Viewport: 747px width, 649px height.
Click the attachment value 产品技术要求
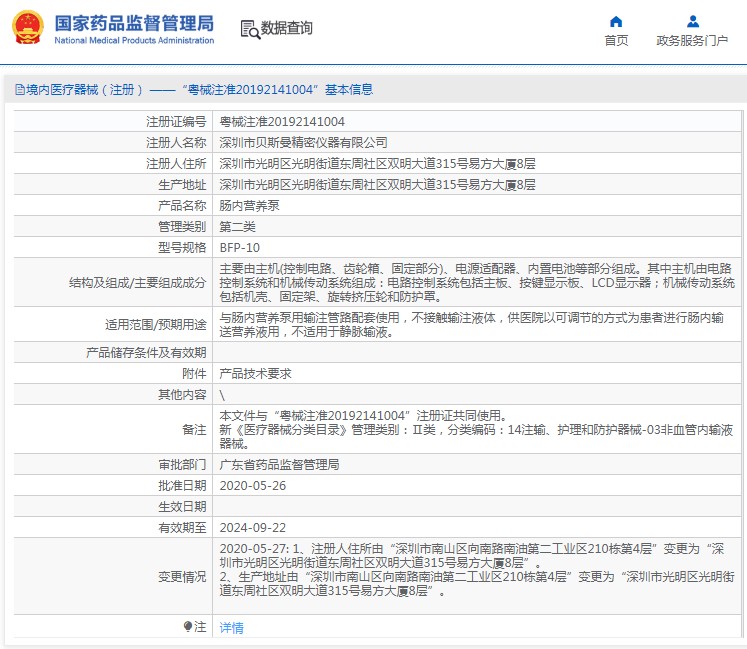click(x=255, y=373)
